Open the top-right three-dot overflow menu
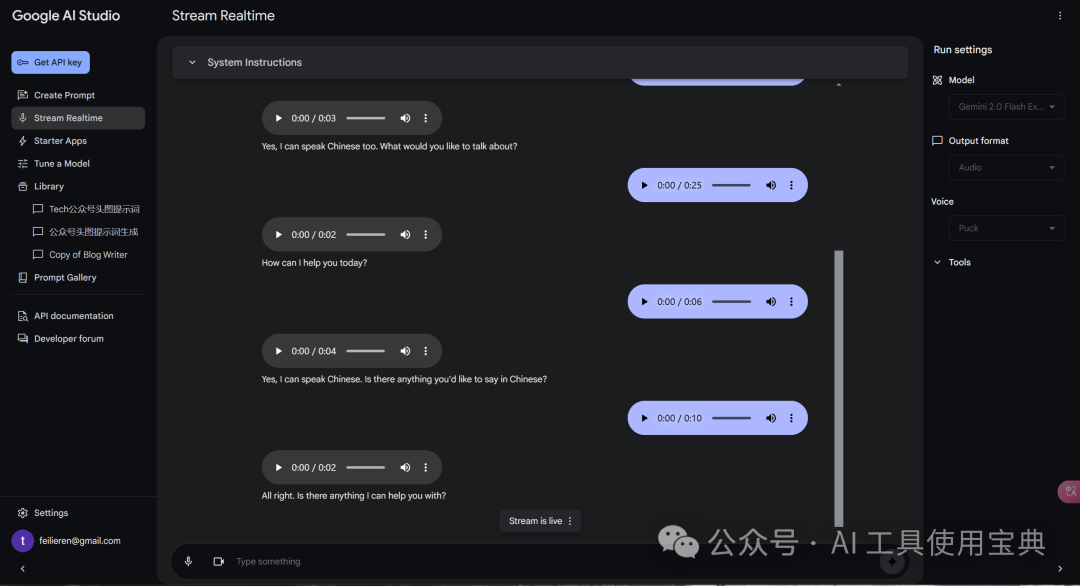1080x586 pixels. tap(1060, 16)
